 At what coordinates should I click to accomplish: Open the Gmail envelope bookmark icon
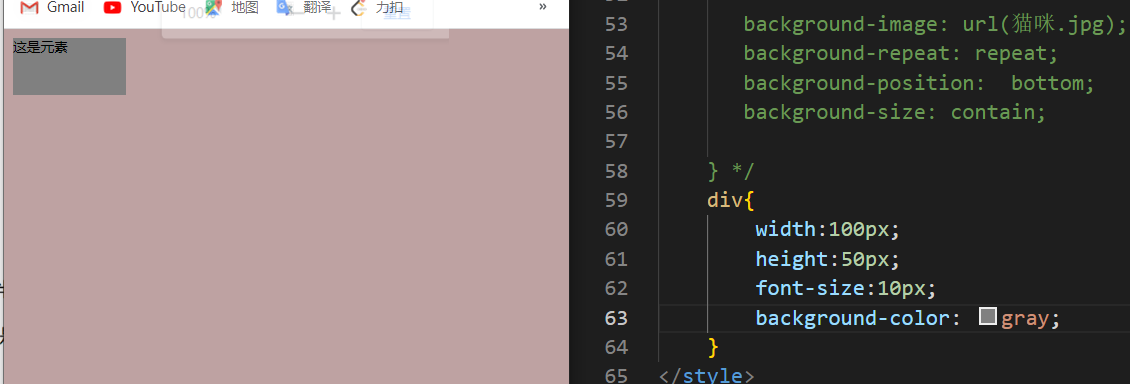(x=29, y=8)
